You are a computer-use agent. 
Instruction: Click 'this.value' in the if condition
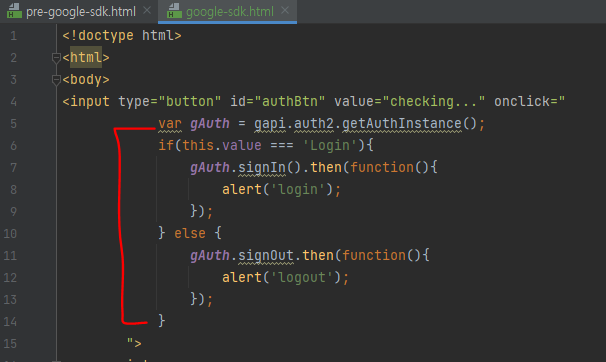(x=222, y=146)
